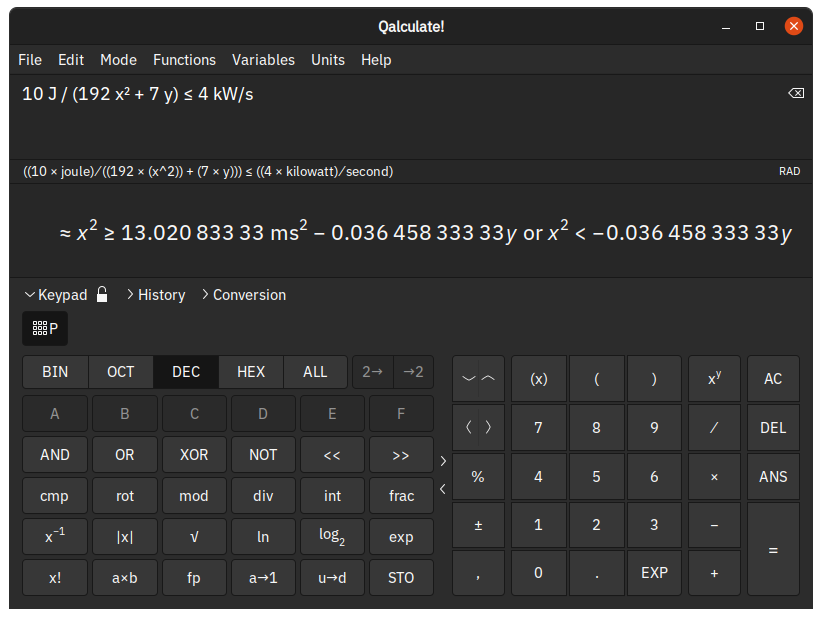Open the Help menu
822x618 pixels.
pyautogui.click(x=376, y=60)
